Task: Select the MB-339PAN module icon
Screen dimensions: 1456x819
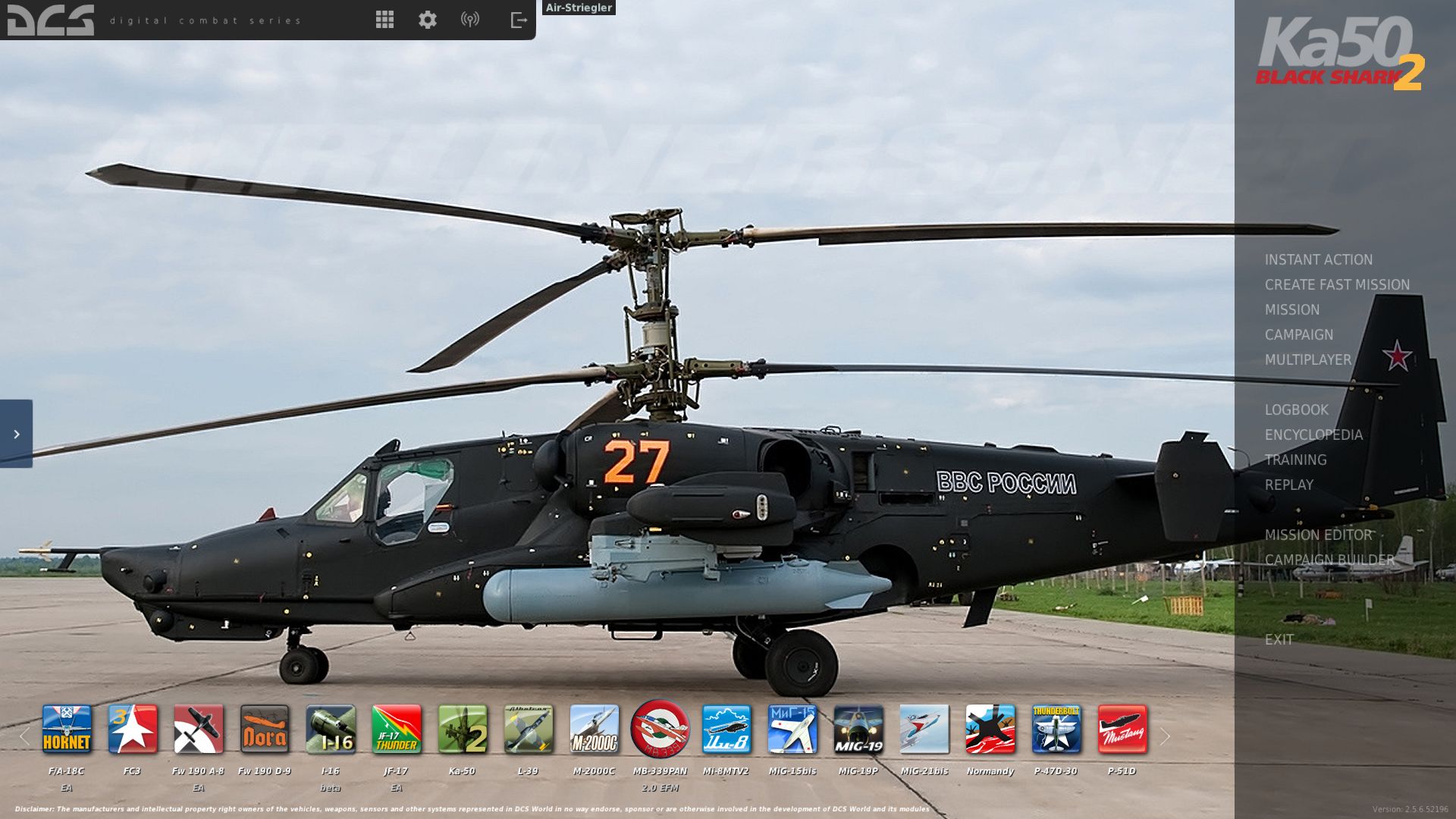Action: [660, 729]
